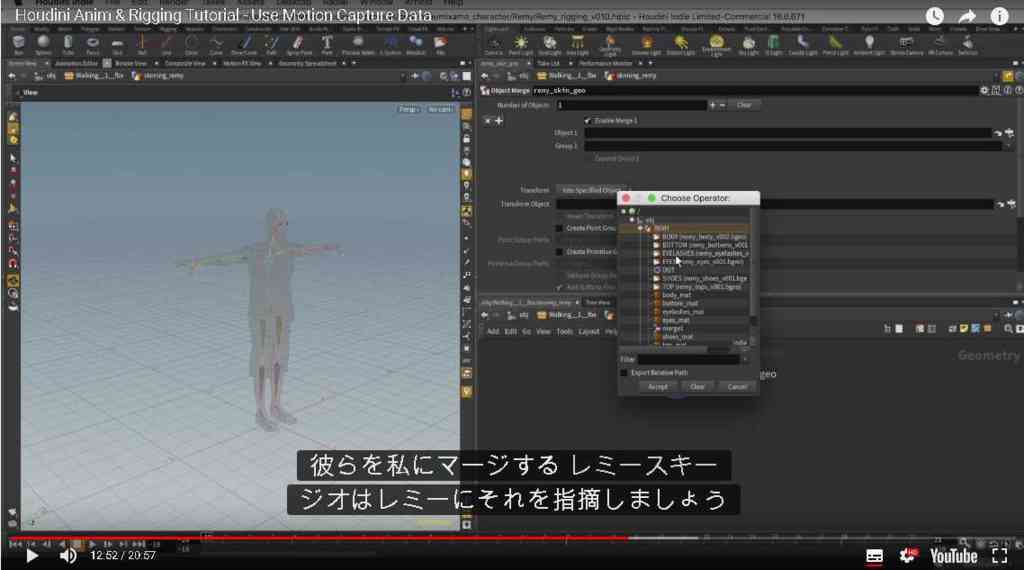Switch to the Performance Monitor tab
1024x570 pixels.
(x=605, y=63)
